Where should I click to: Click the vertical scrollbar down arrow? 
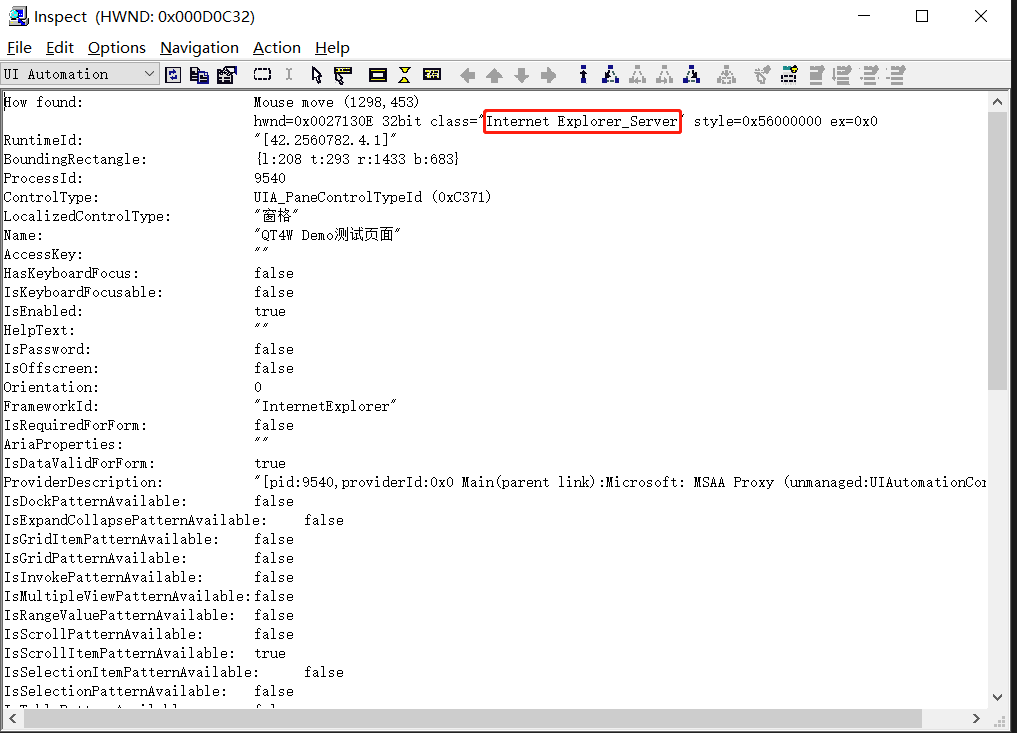[998, 698]
